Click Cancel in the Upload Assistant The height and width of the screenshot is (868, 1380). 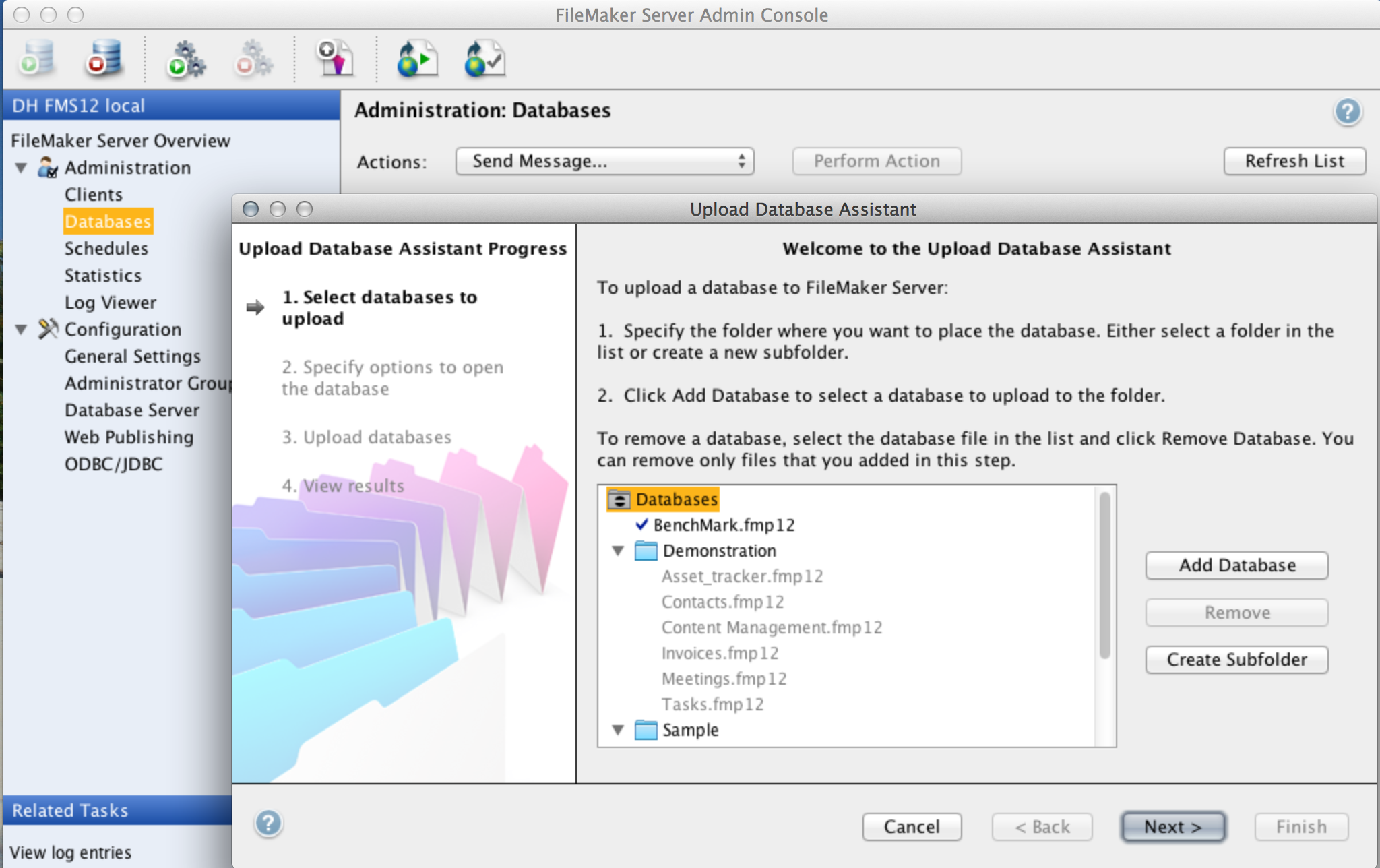912,827
